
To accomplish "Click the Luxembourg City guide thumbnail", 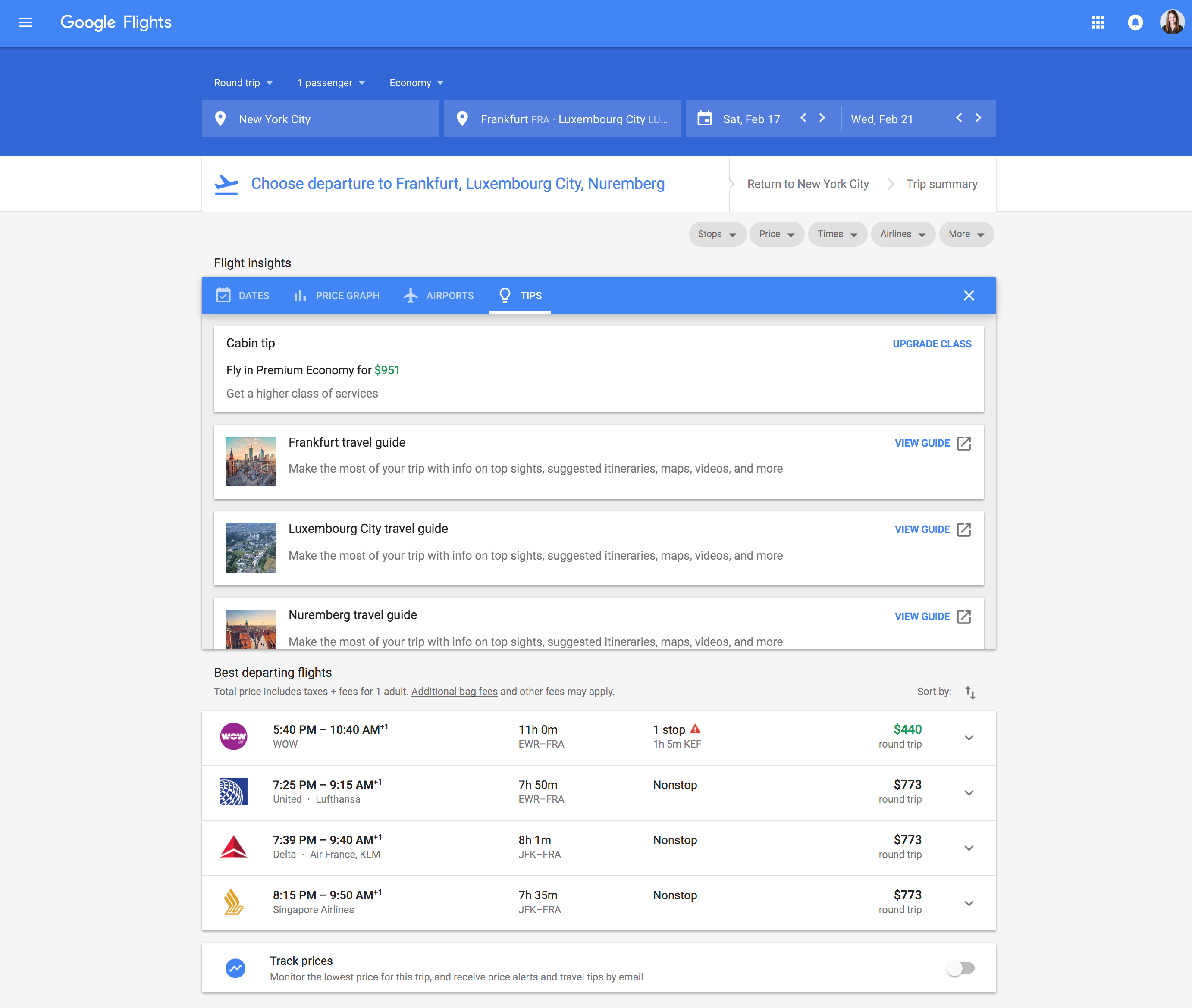I will (x=251, y=548).
